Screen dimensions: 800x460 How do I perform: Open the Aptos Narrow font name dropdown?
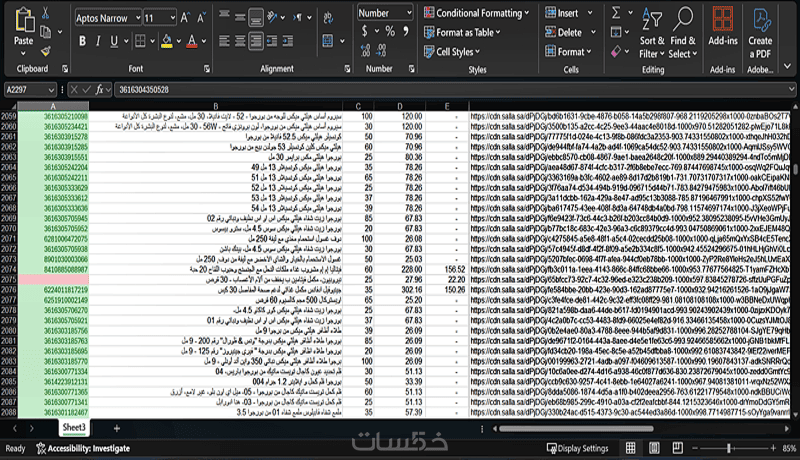tap(138, 18)
